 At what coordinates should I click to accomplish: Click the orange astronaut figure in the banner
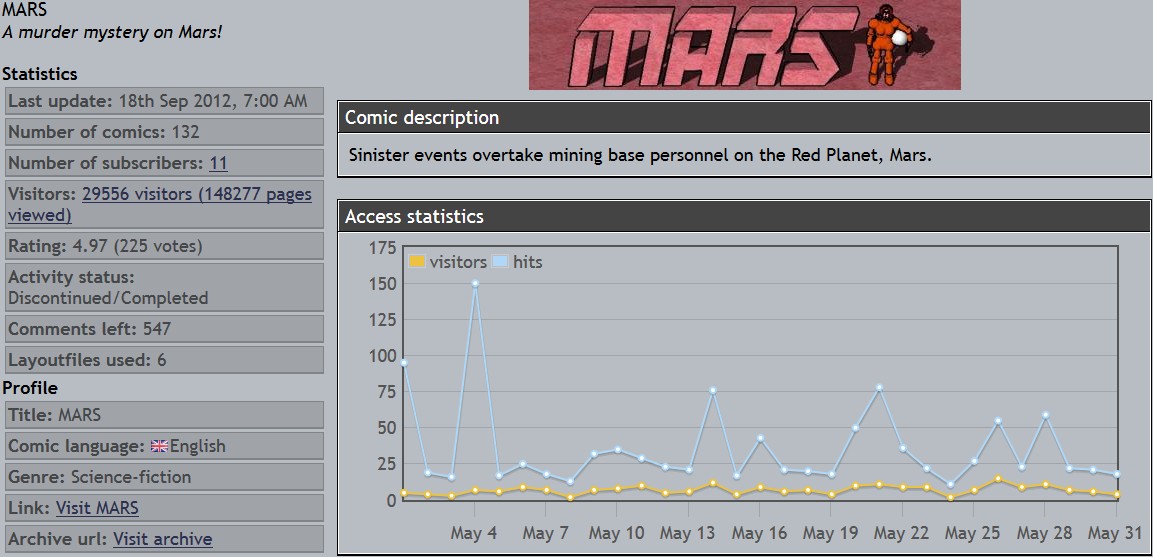pos(886,44)
